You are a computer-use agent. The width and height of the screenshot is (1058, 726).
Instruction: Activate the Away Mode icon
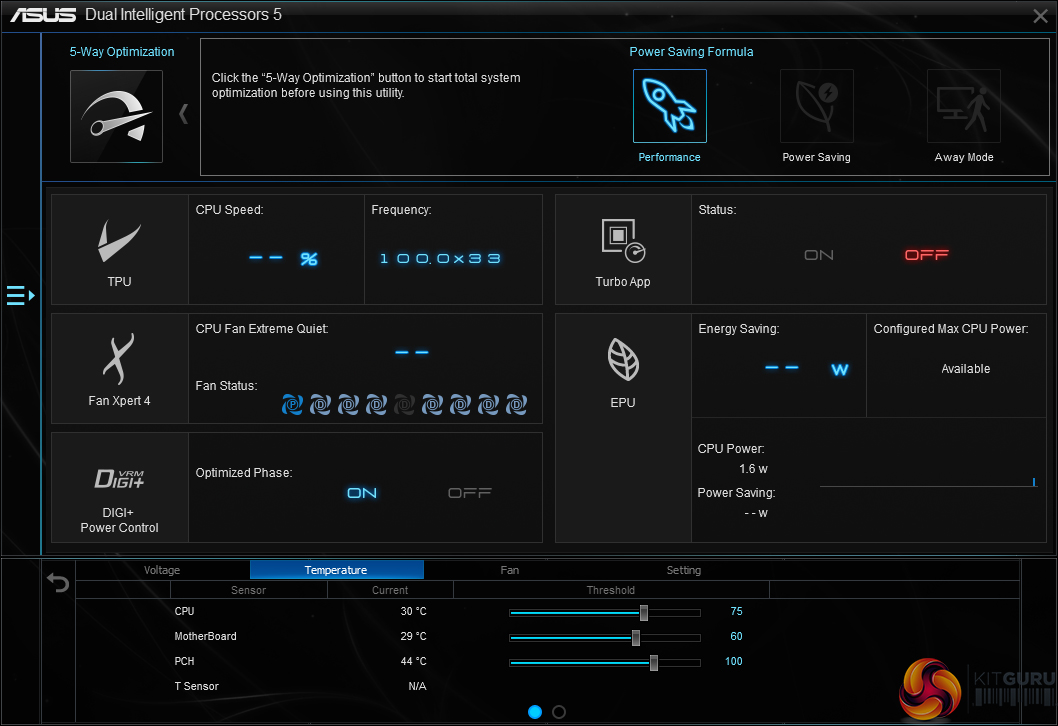(963, 106)
